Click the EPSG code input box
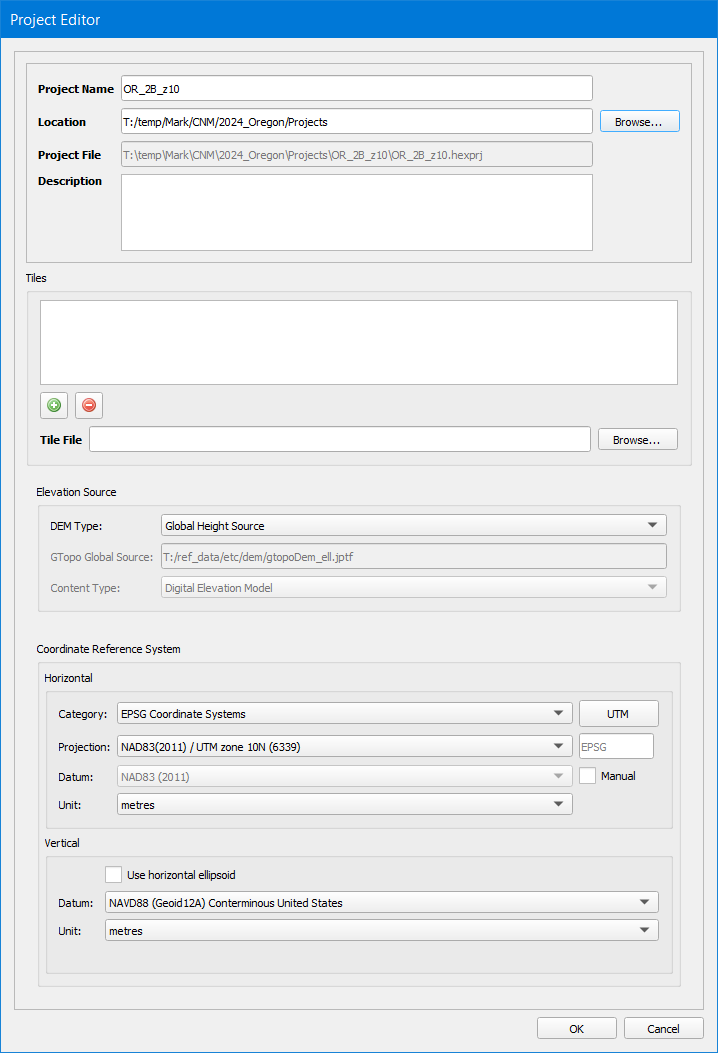The width and height of the screenshot is (718, 1053). [616, 746]
